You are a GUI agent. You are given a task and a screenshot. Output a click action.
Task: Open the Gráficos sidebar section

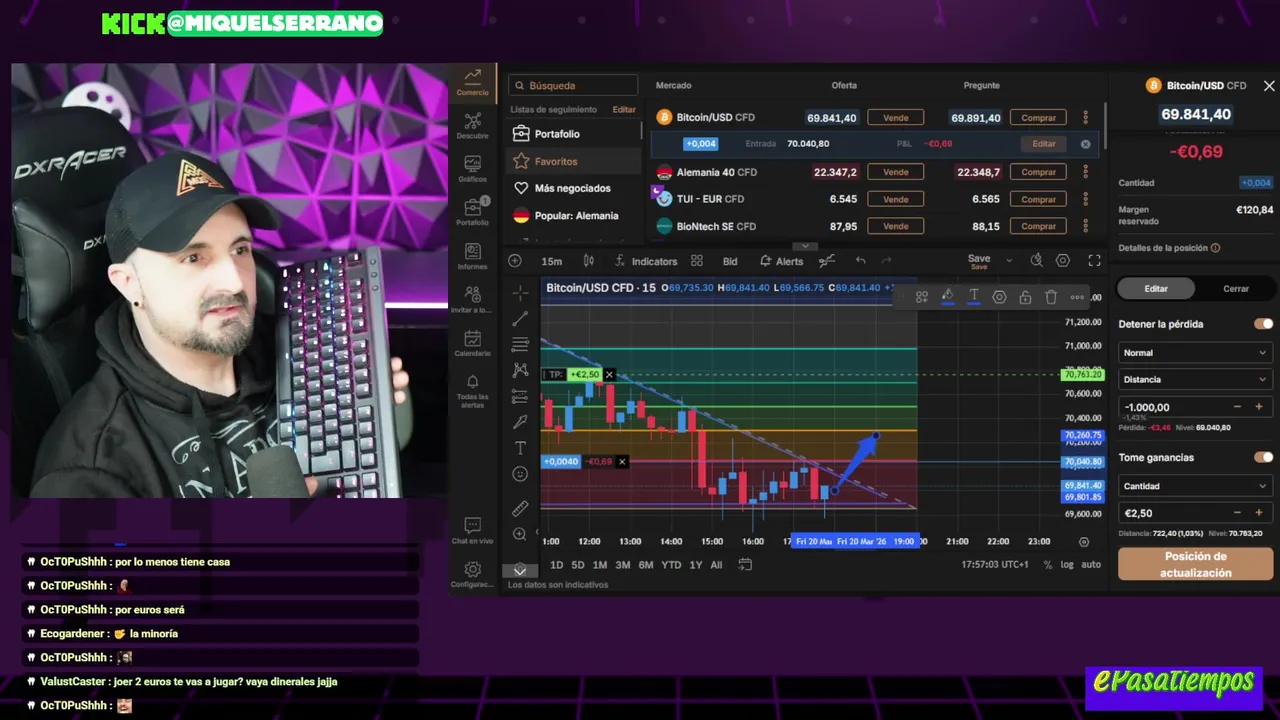[473, 169]
